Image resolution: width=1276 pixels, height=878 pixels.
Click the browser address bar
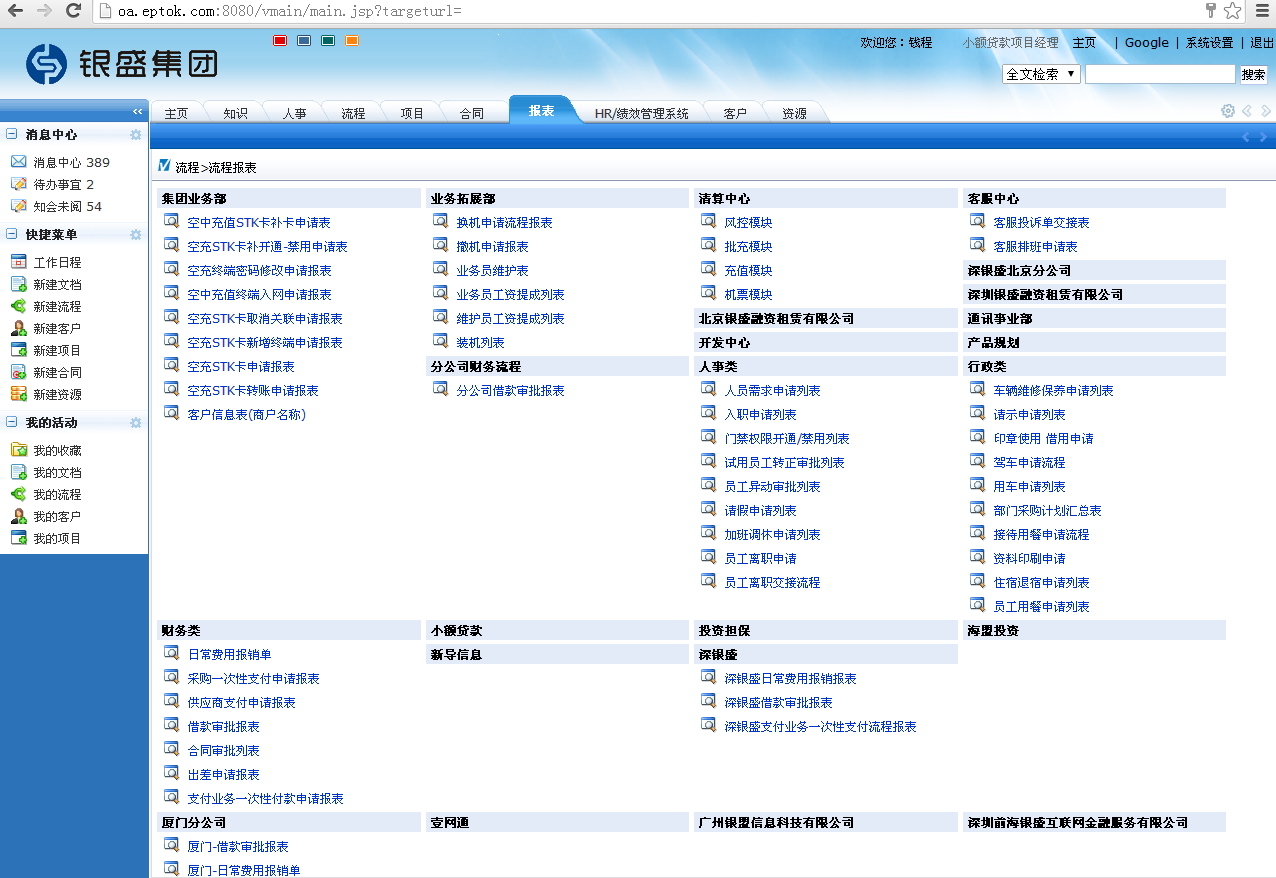tap(650, 11)
